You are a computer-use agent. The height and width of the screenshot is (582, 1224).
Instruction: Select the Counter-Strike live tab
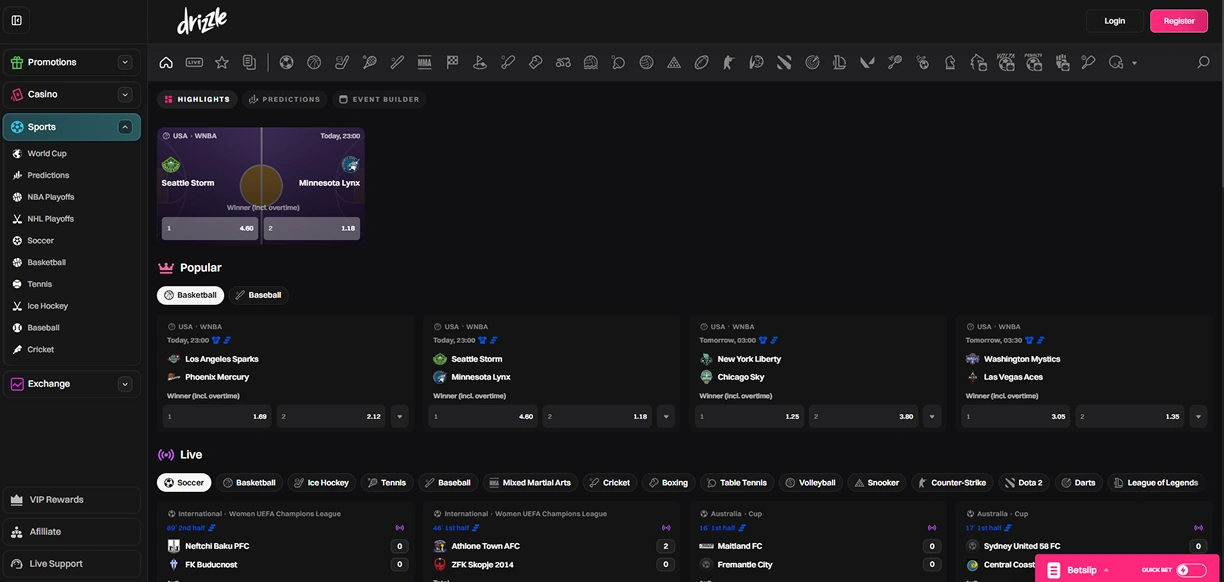[951, 482]
